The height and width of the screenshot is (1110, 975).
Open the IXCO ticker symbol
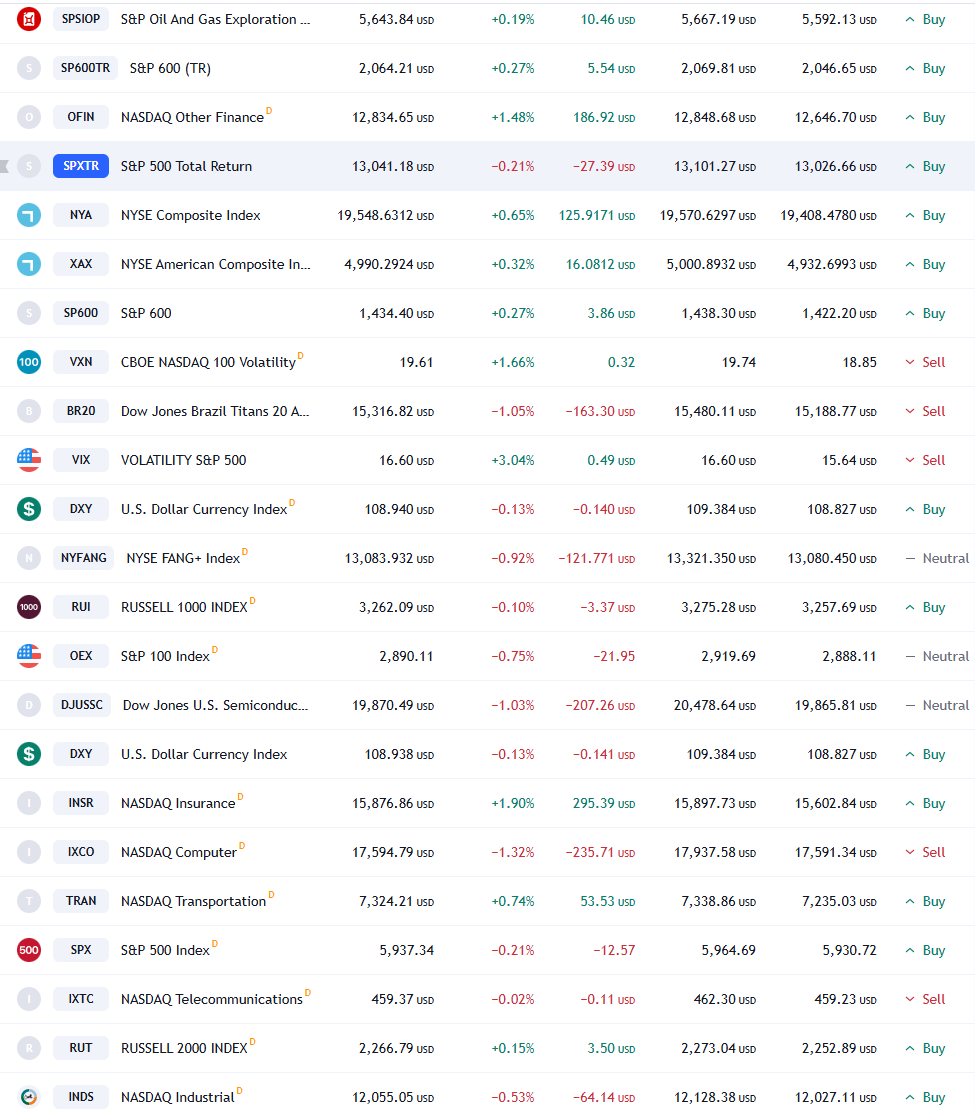click(x=81, y=852)
